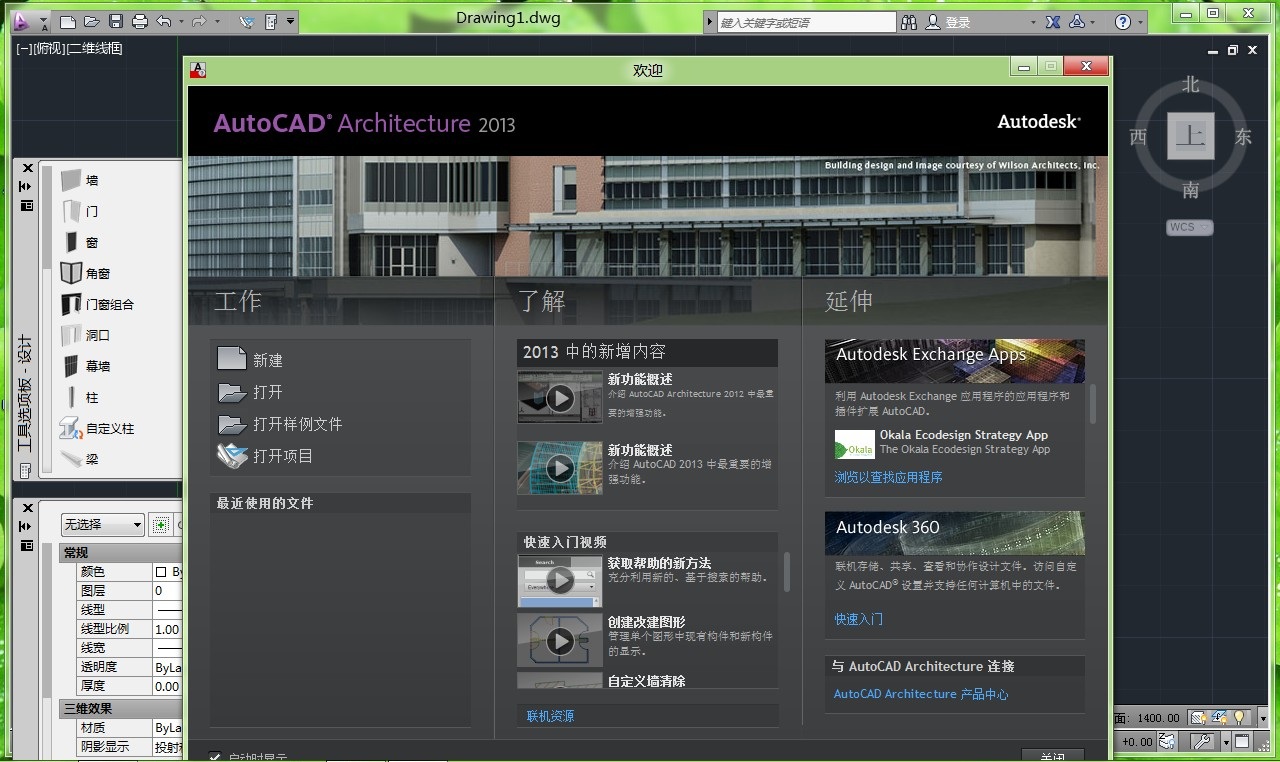Open the Undo history dropdown arrow
This screenshot has width=1280, height=762.
(181, 21)
